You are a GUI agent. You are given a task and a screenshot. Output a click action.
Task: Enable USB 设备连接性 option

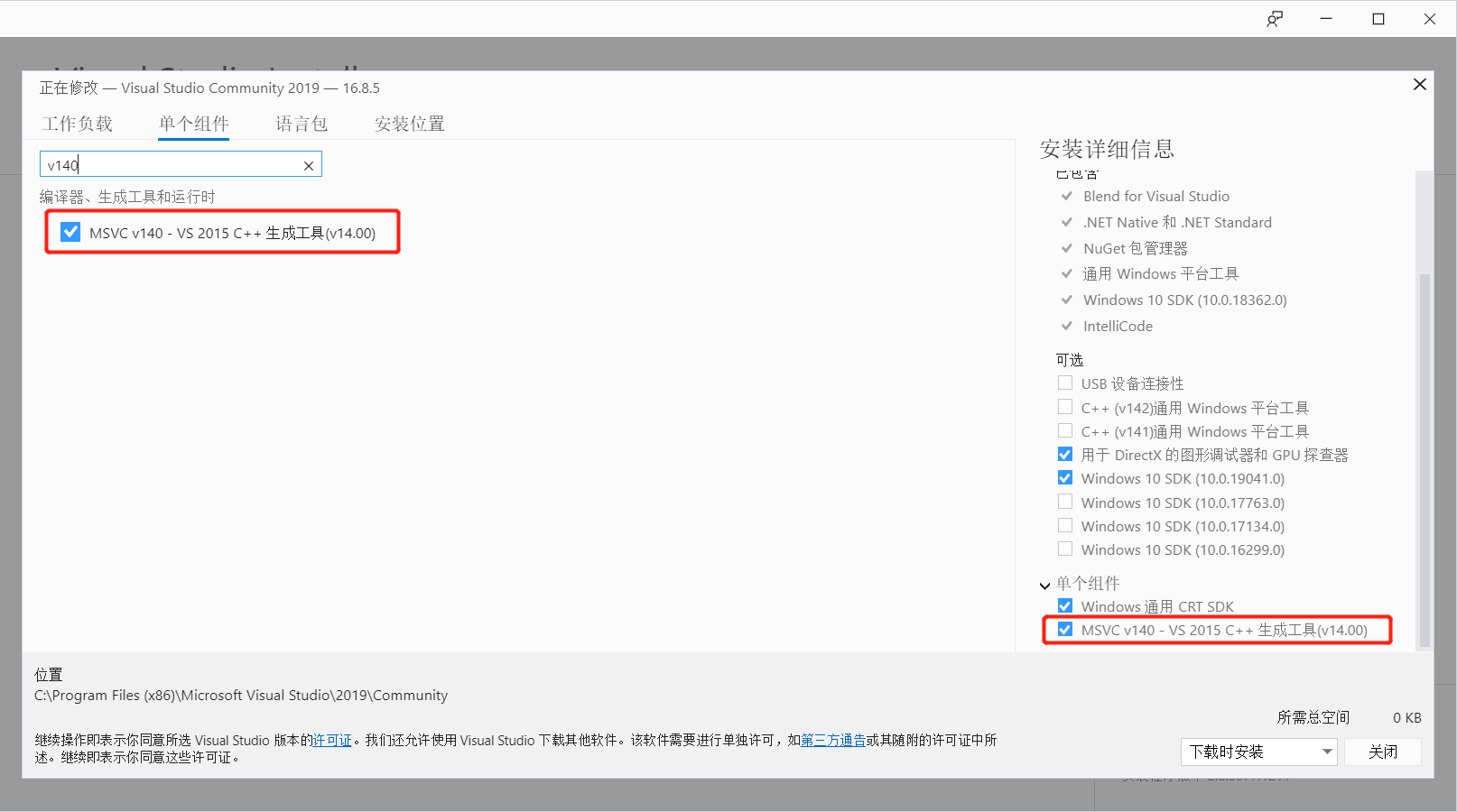point(1065,383)
